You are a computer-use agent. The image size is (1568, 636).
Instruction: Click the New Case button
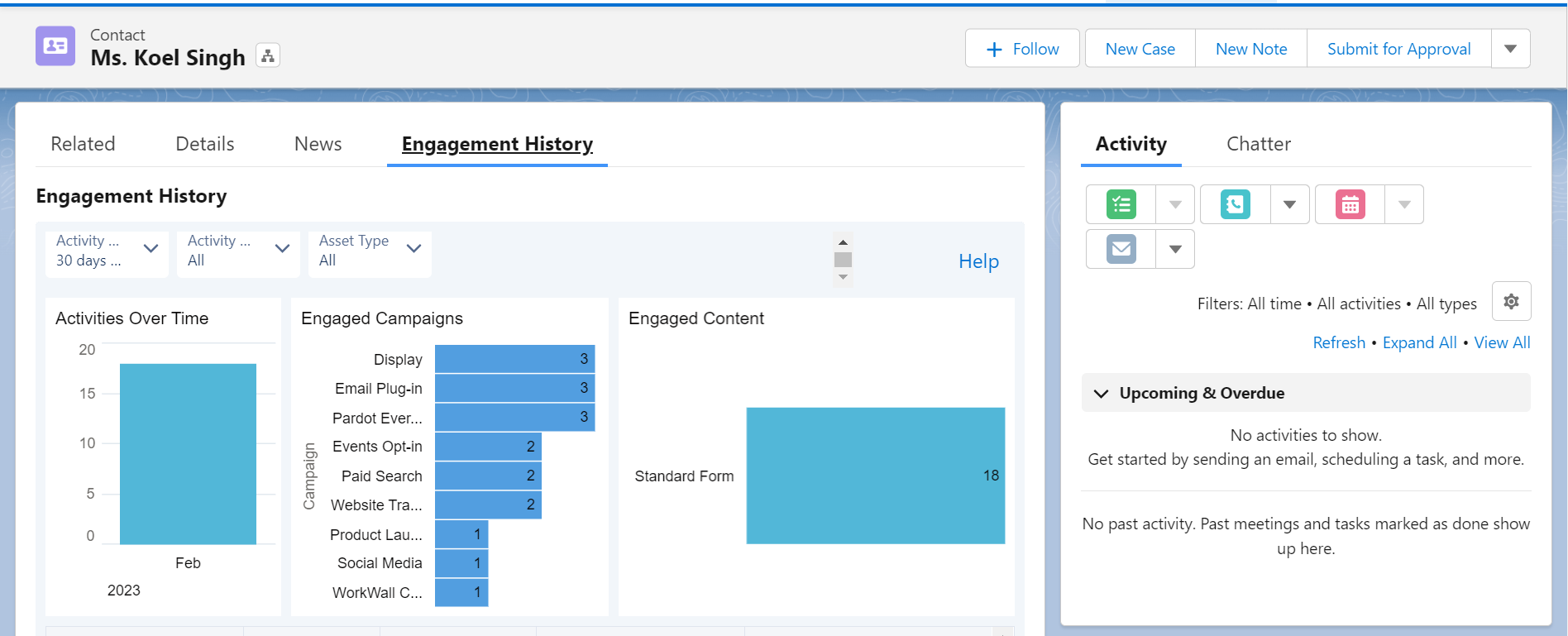(x=1140, y=49)
